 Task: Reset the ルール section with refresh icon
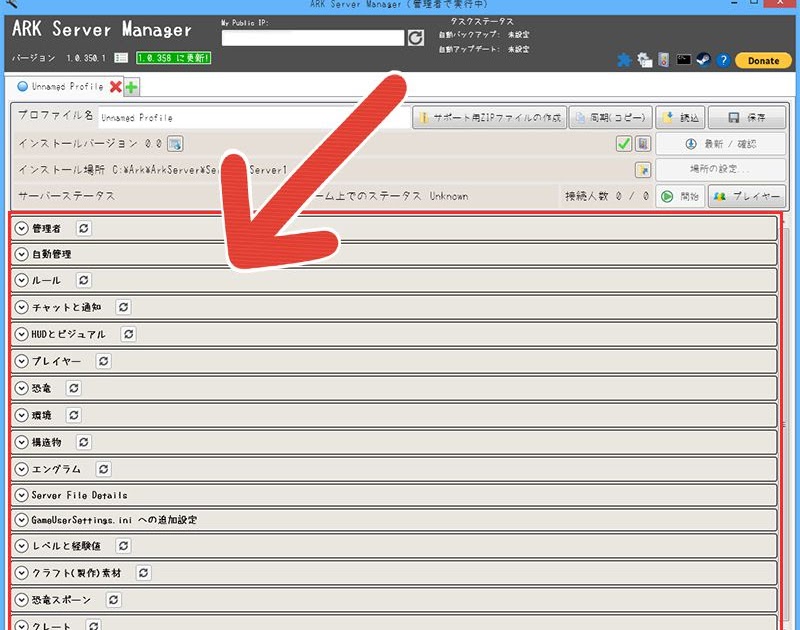point(84,280)
